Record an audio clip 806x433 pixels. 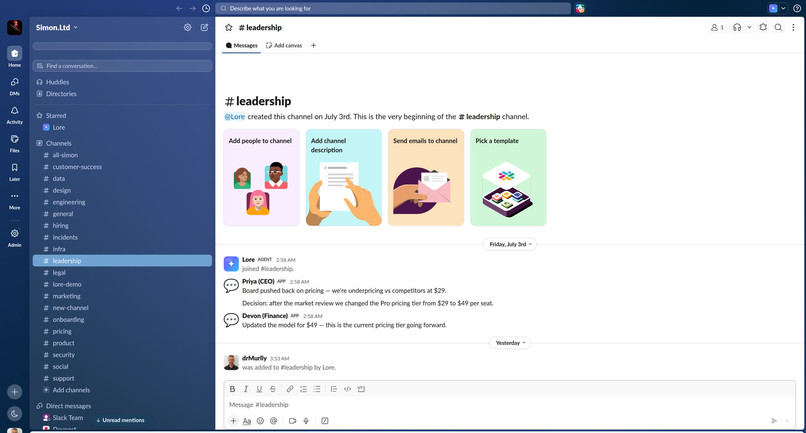click(x=306, y=421)
